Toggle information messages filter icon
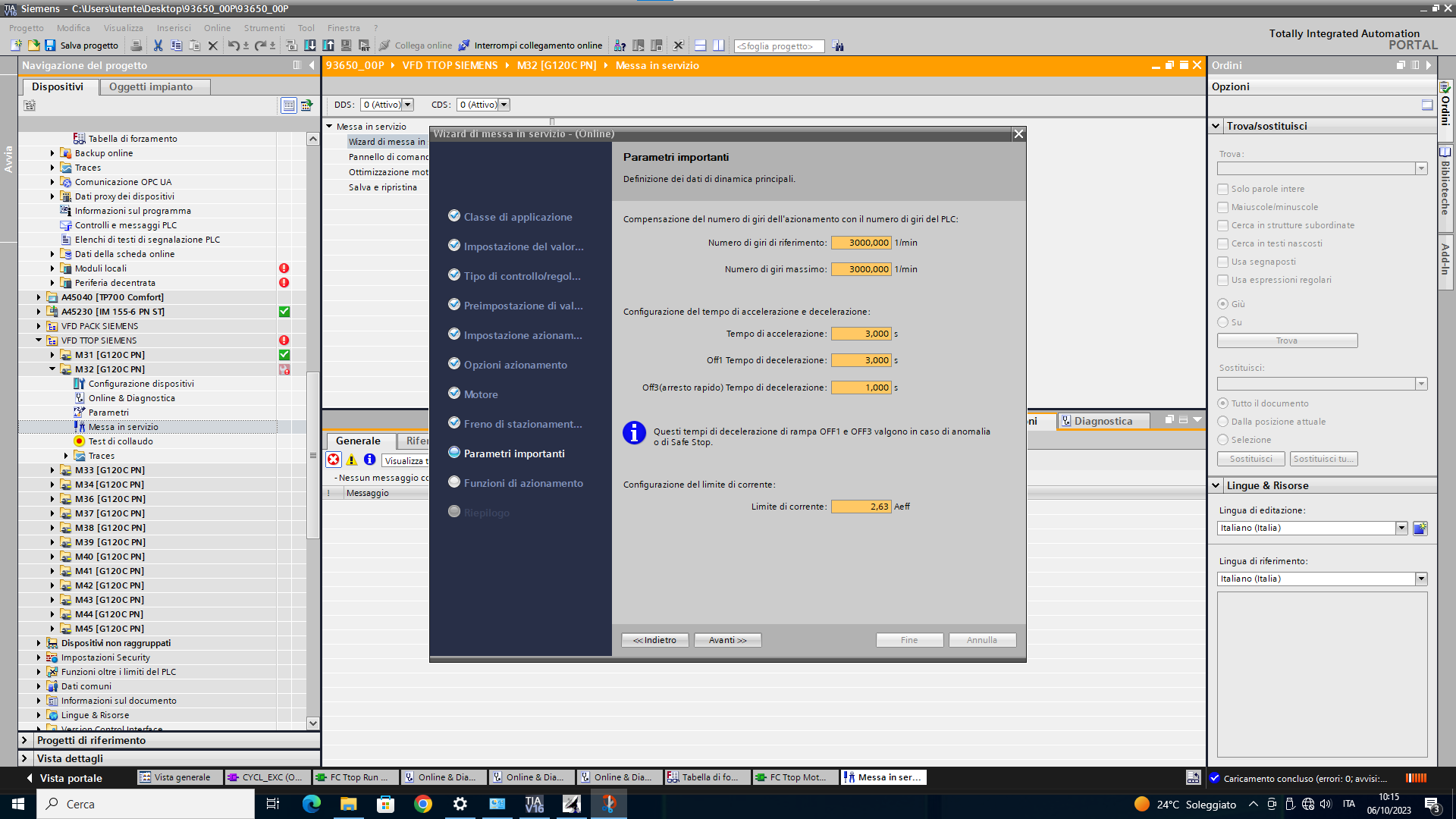 pos(370,460)
